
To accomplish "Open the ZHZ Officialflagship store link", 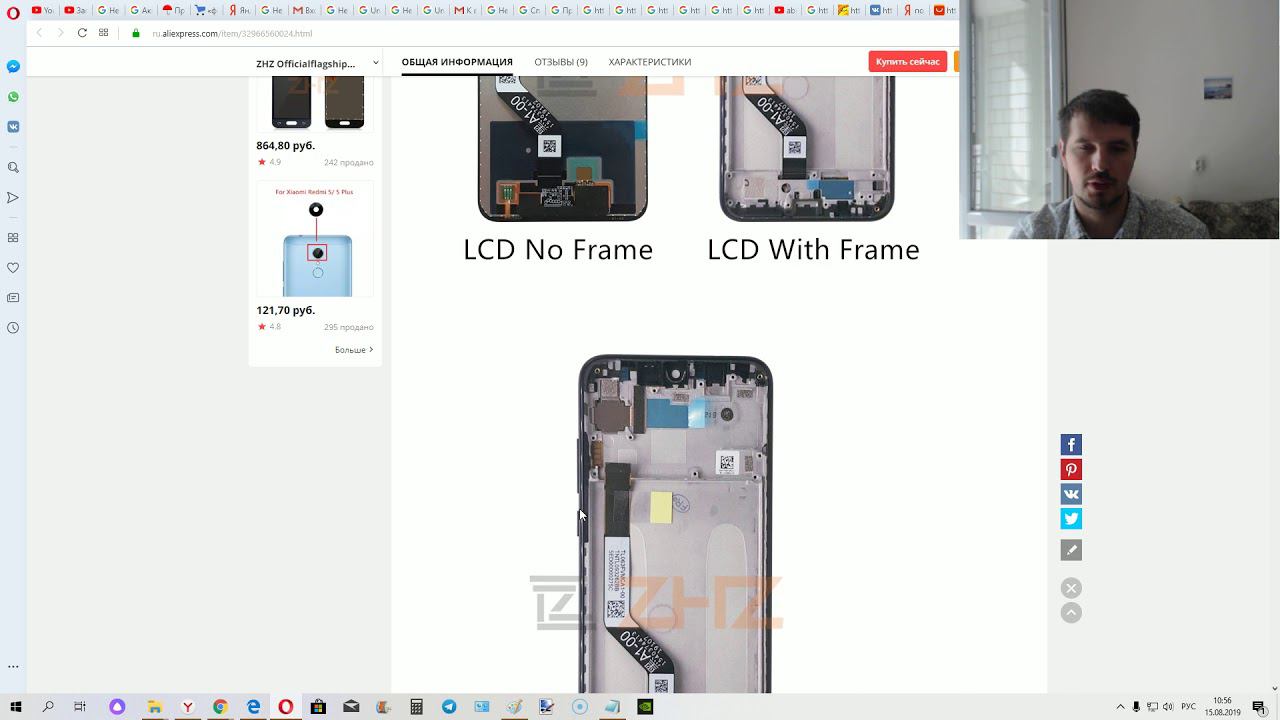I will (306, 64).
